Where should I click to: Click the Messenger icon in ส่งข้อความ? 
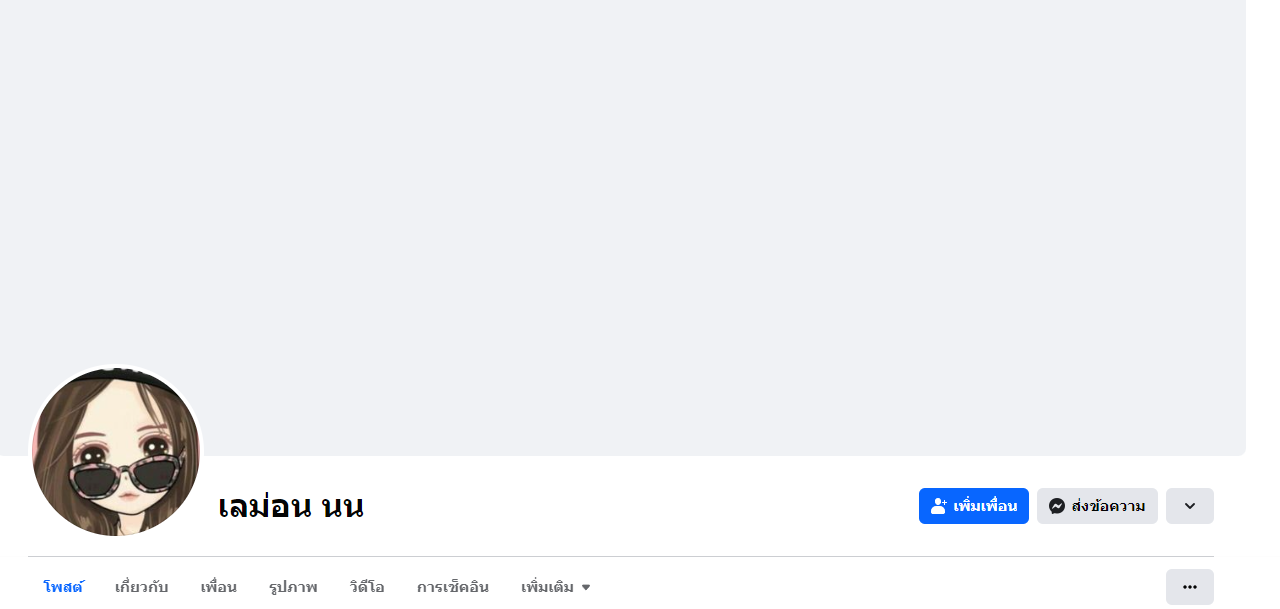click(x=1056, y=506)
